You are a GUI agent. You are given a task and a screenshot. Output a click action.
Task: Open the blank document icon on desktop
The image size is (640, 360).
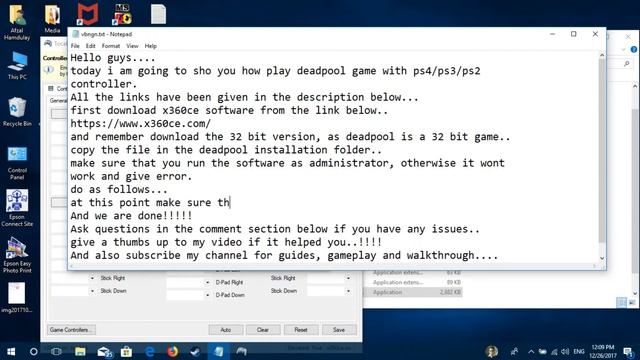point(158,15)
